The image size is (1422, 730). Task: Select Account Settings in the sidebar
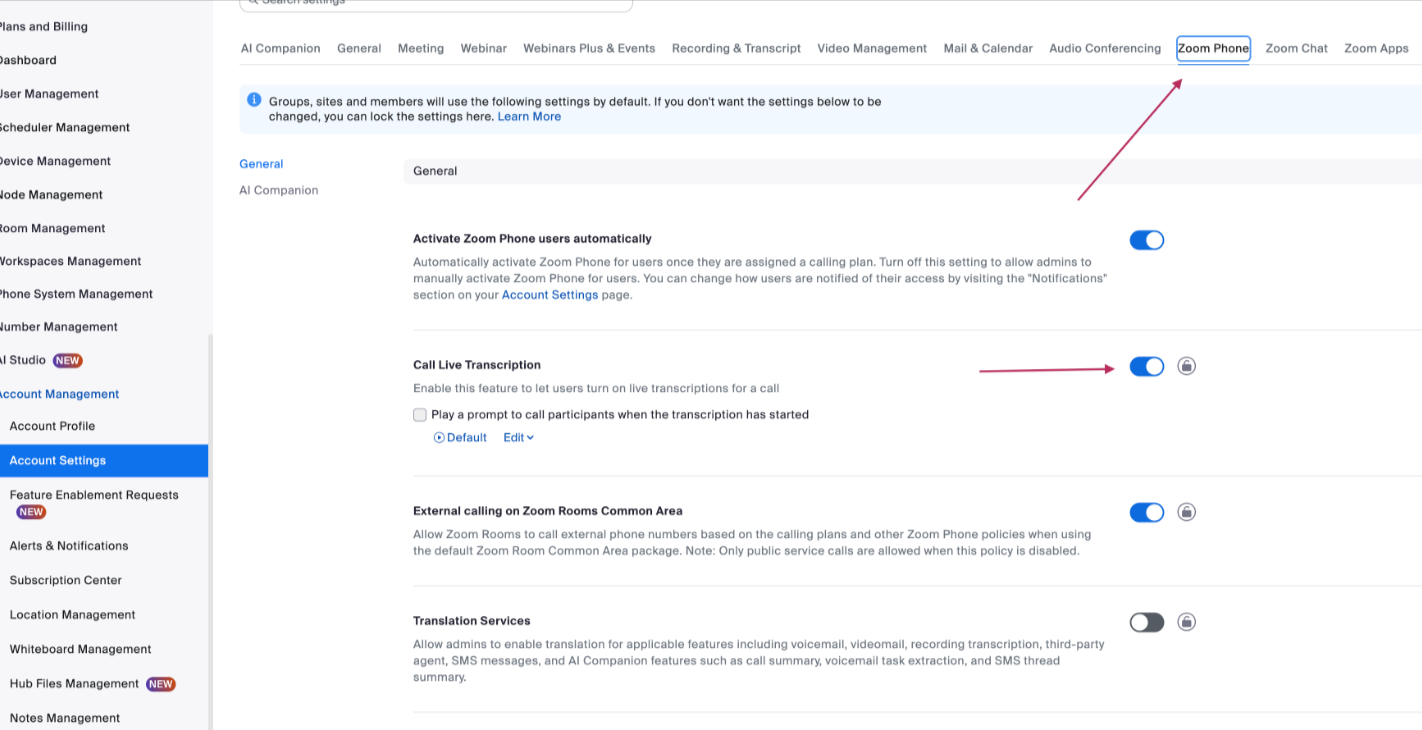pos(104,461)
